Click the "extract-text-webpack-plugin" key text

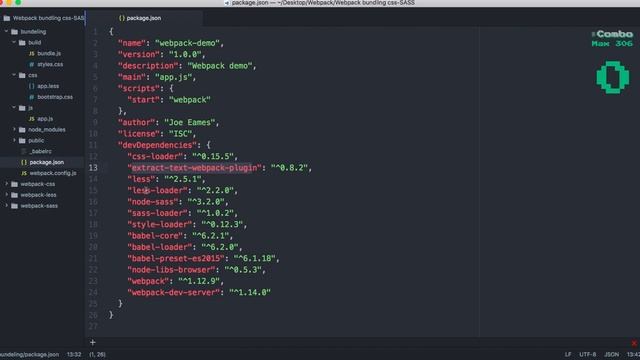[x=194, y=168]
